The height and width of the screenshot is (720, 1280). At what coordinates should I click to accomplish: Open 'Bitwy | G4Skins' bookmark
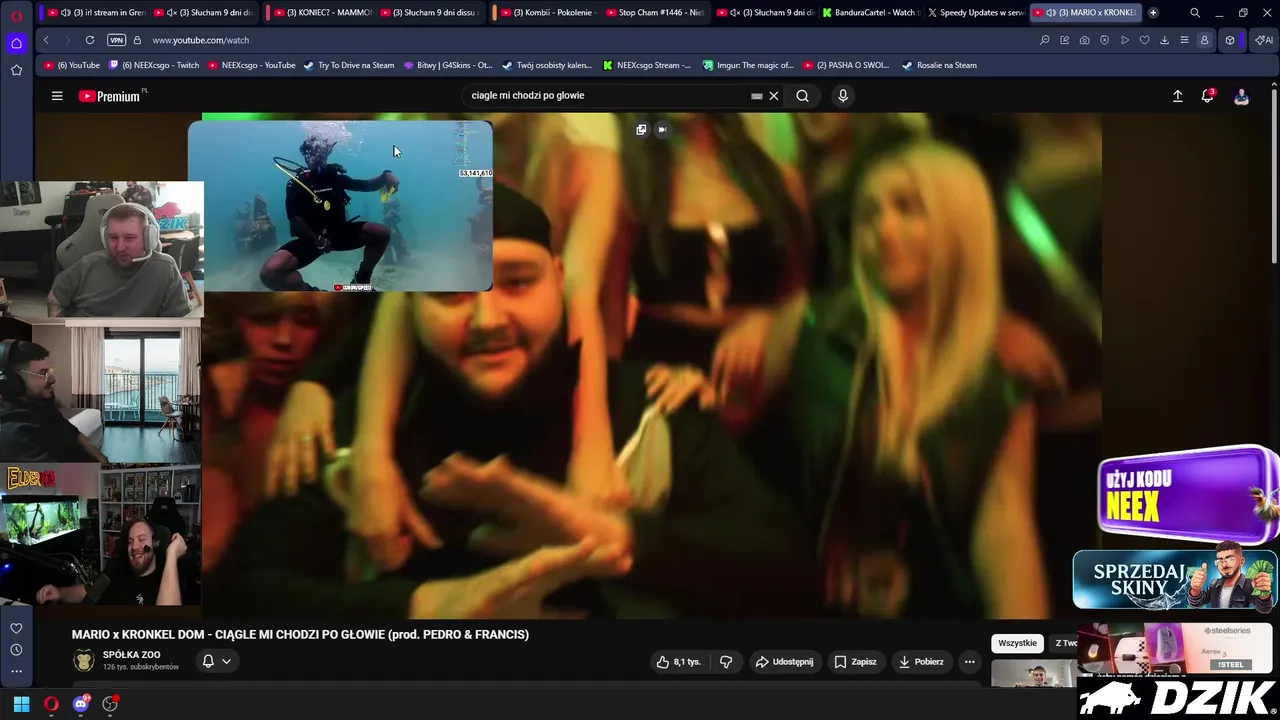tap(448, 65)
